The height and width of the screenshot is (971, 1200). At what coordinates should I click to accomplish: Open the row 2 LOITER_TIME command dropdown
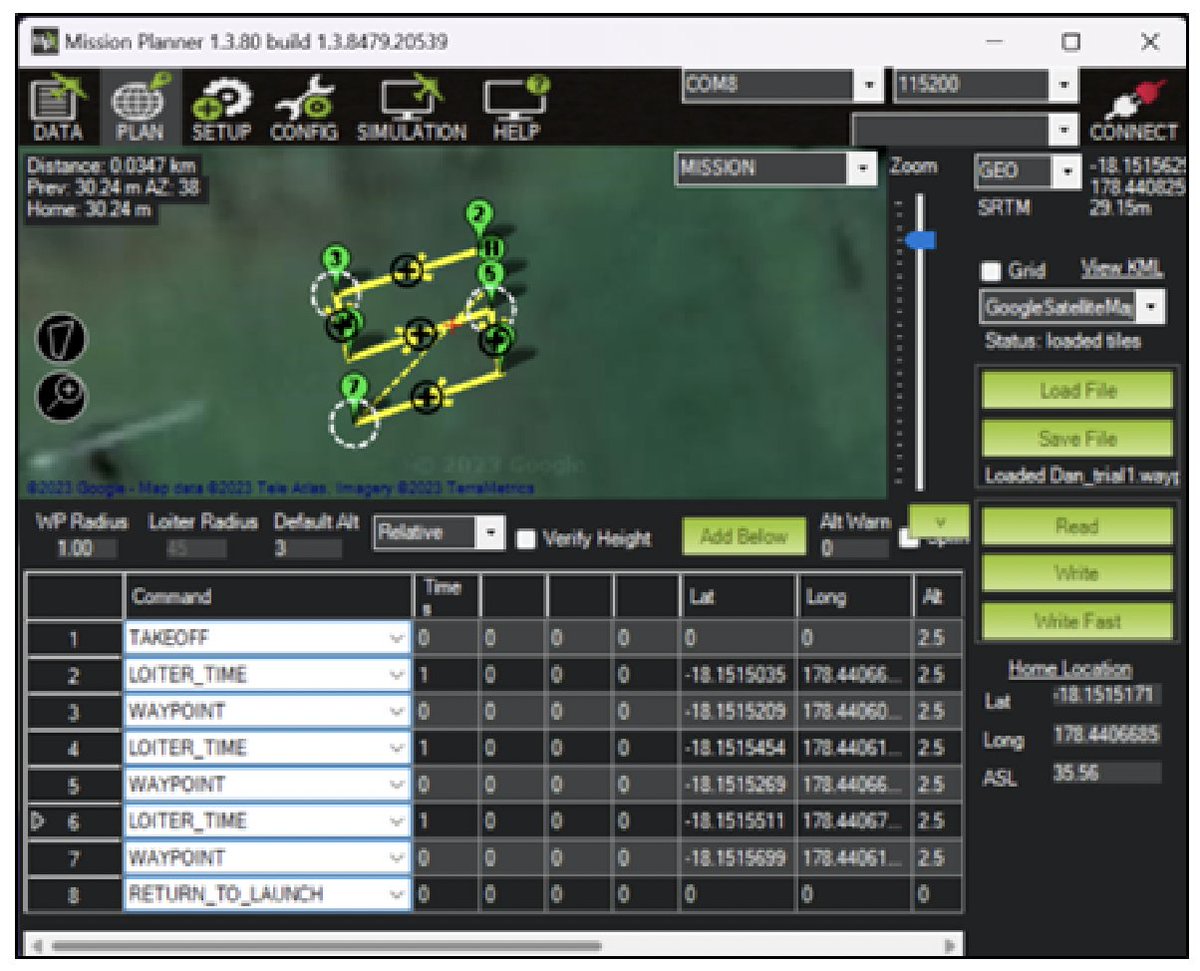point(398,674)
